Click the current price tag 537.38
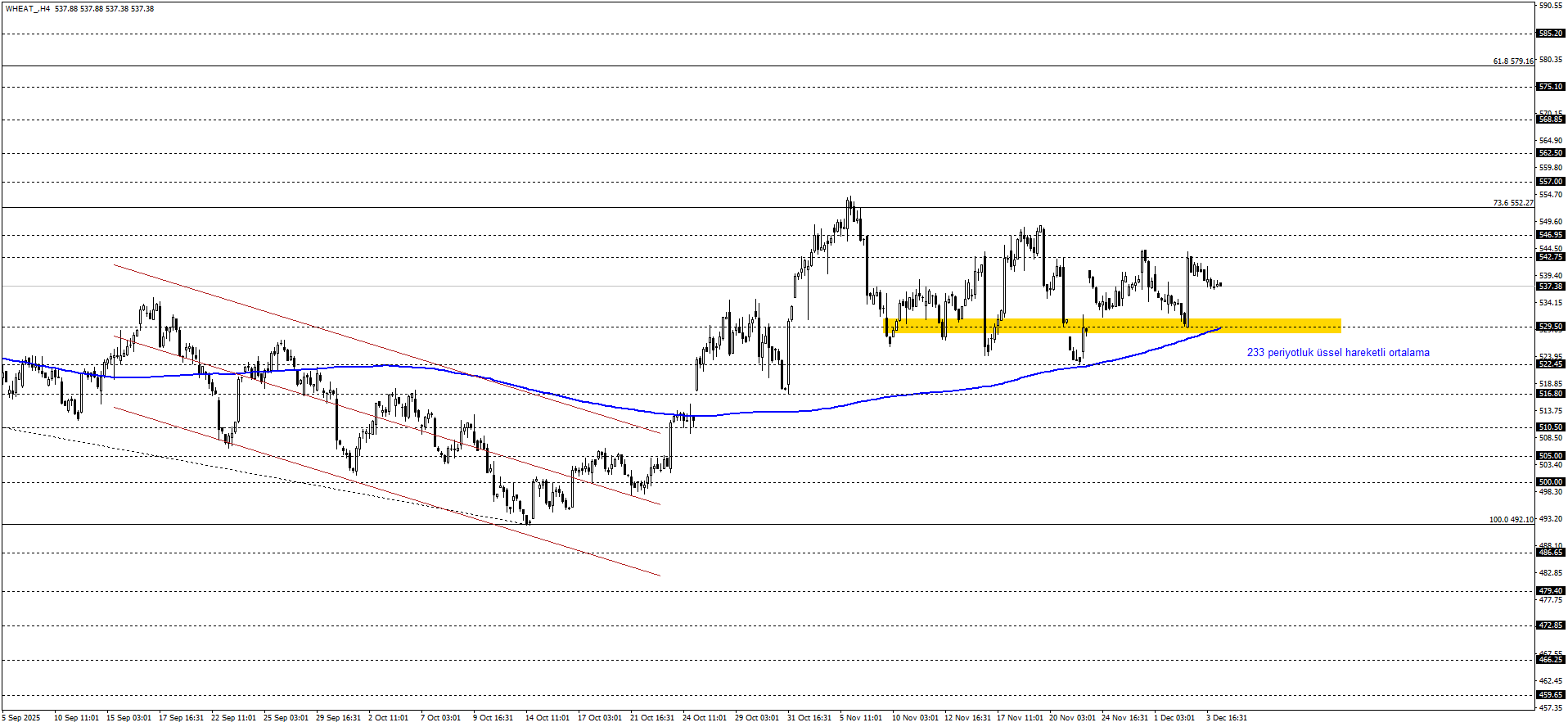Viewport: 1568px width, 727px height. click(x=1550, y=287)
